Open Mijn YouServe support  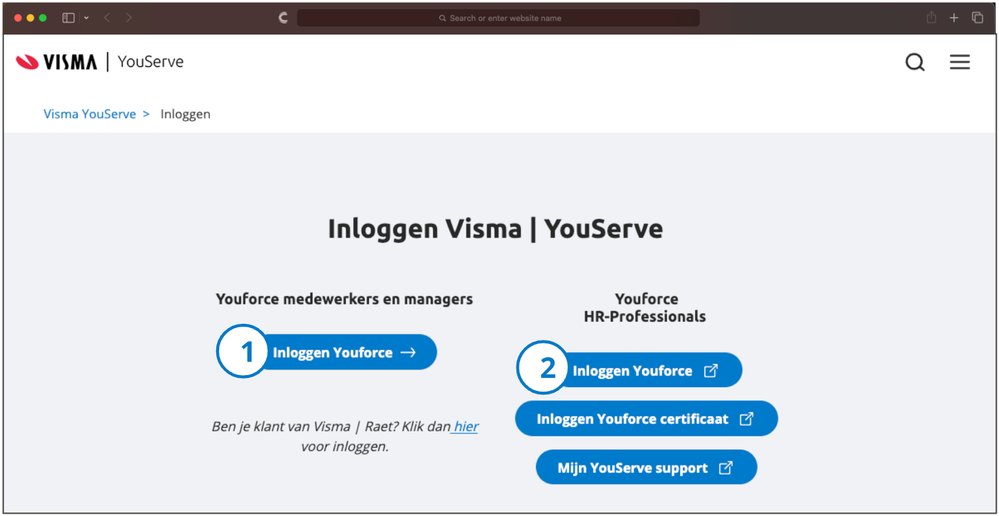[646, 468]
